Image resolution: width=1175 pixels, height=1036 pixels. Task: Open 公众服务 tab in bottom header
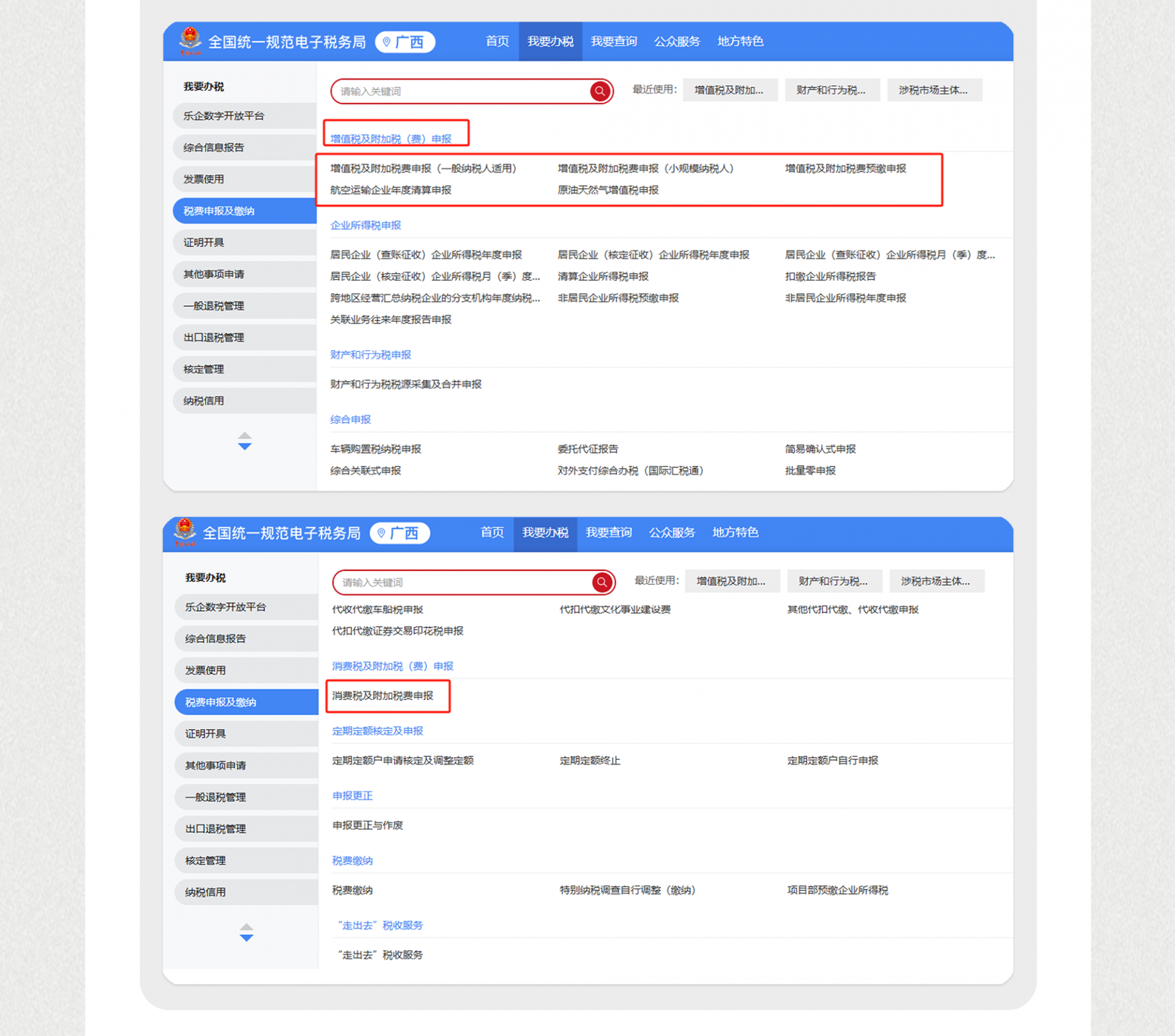671,532
